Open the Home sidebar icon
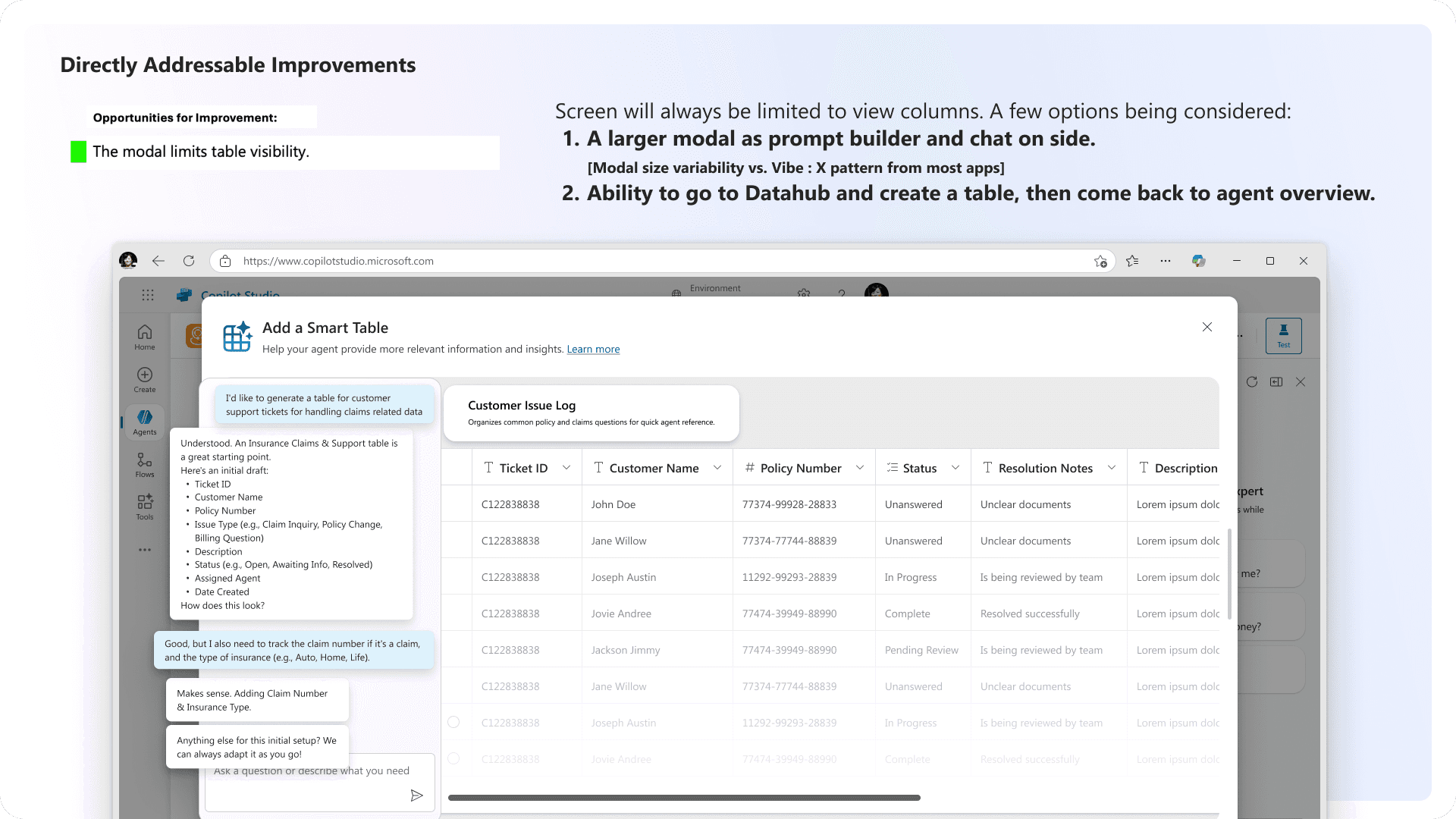The image size is (1456, 819). 144,337
